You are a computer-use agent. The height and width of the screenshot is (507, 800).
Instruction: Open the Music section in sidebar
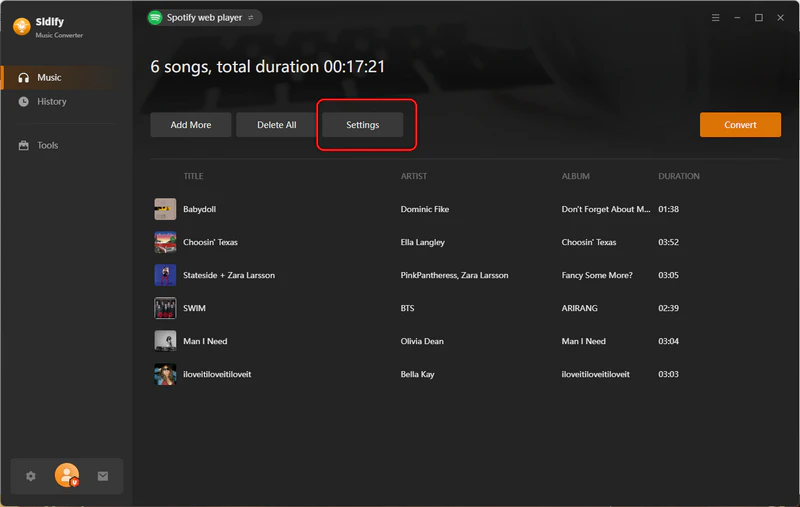tap(49, 77)
